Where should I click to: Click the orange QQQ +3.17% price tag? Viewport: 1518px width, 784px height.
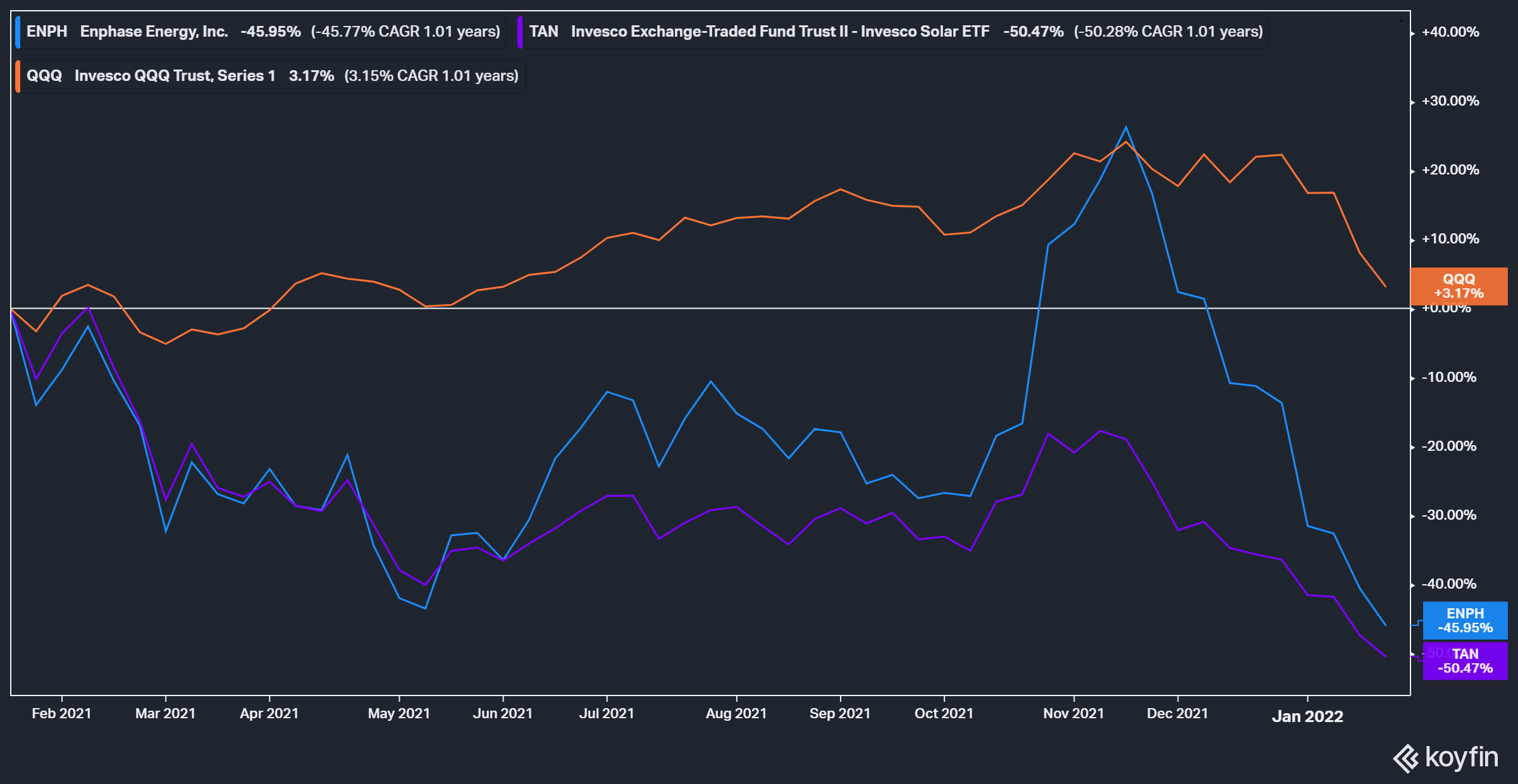pos(1459,286)
